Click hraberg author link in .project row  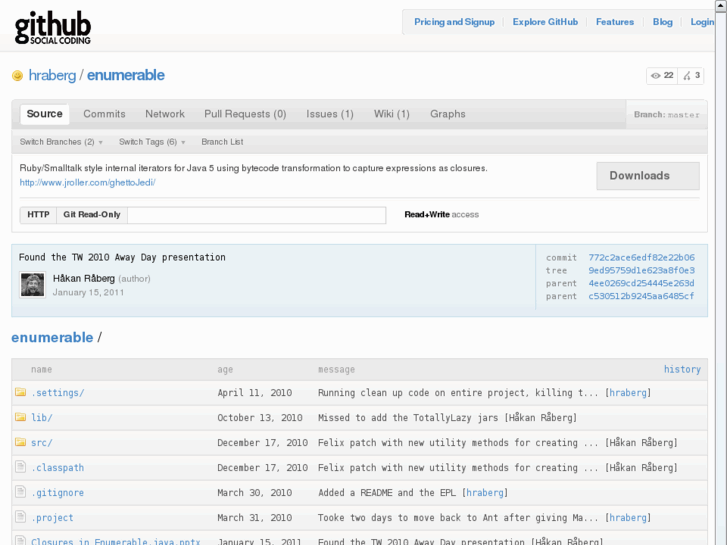point(628,518)
